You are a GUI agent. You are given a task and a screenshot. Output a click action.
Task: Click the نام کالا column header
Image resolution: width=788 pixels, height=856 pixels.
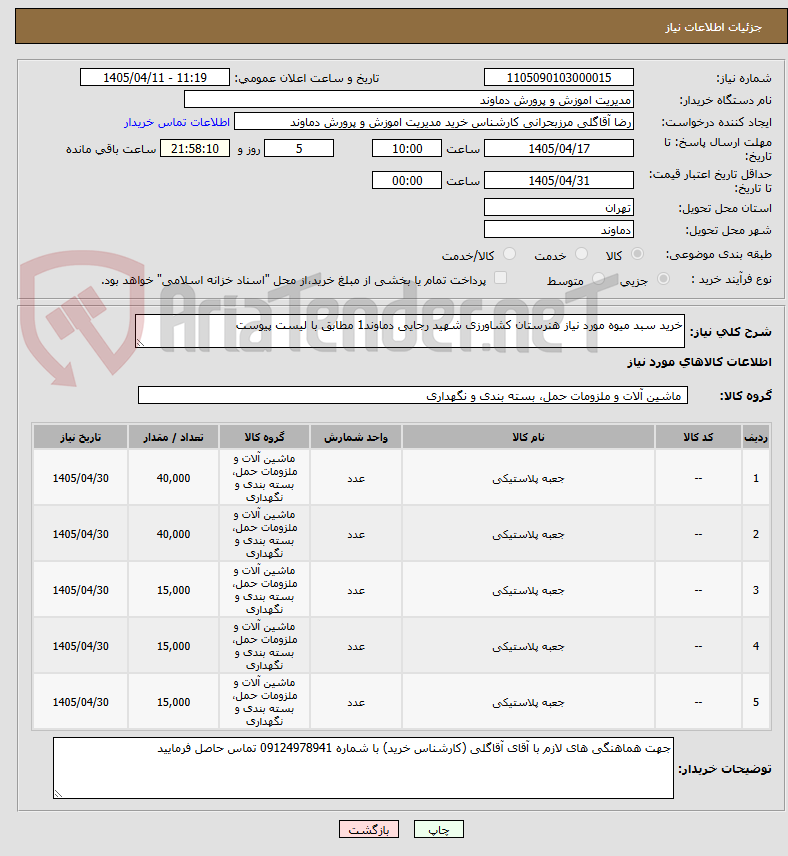tap(528, 437)
